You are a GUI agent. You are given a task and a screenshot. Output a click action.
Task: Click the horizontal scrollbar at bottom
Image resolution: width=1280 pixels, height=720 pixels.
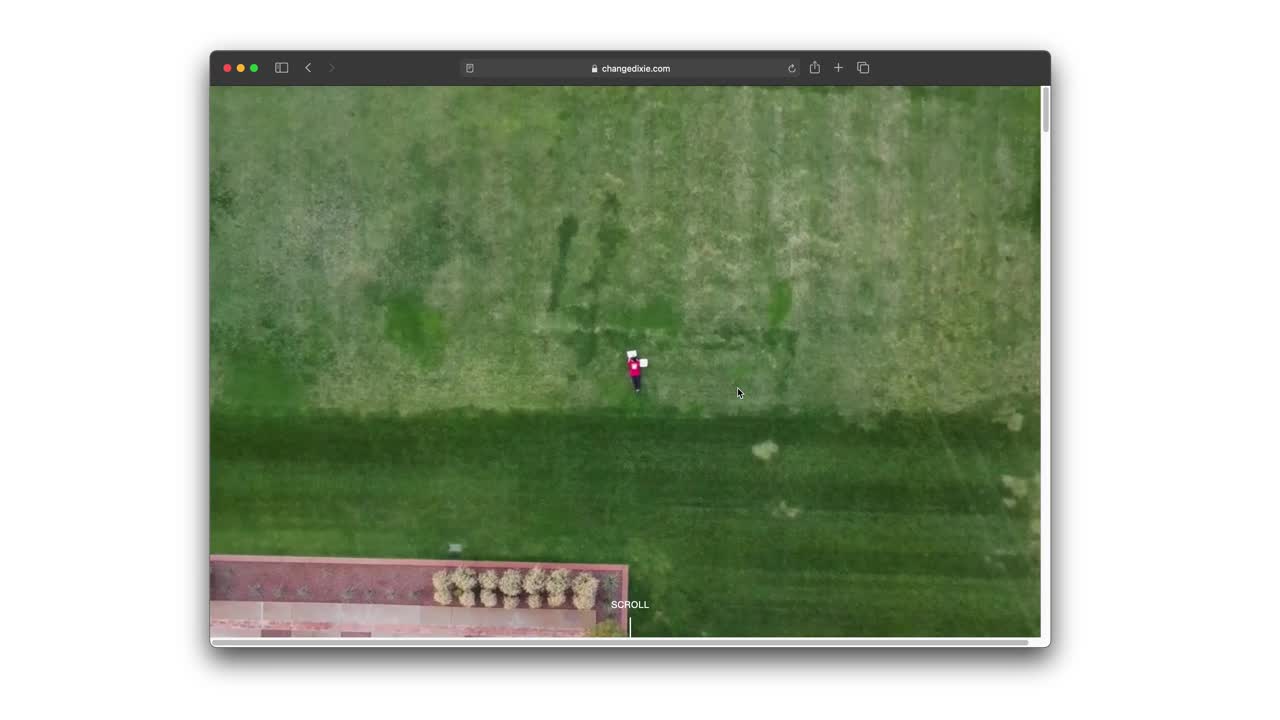[620, 642]
